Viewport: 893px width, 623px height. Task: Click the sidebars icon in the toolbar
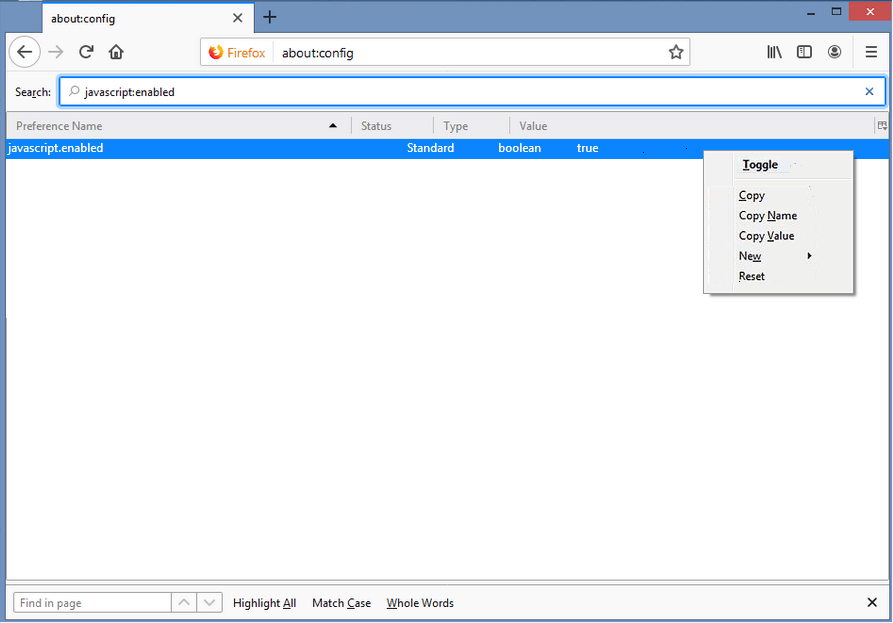point(804,51)
